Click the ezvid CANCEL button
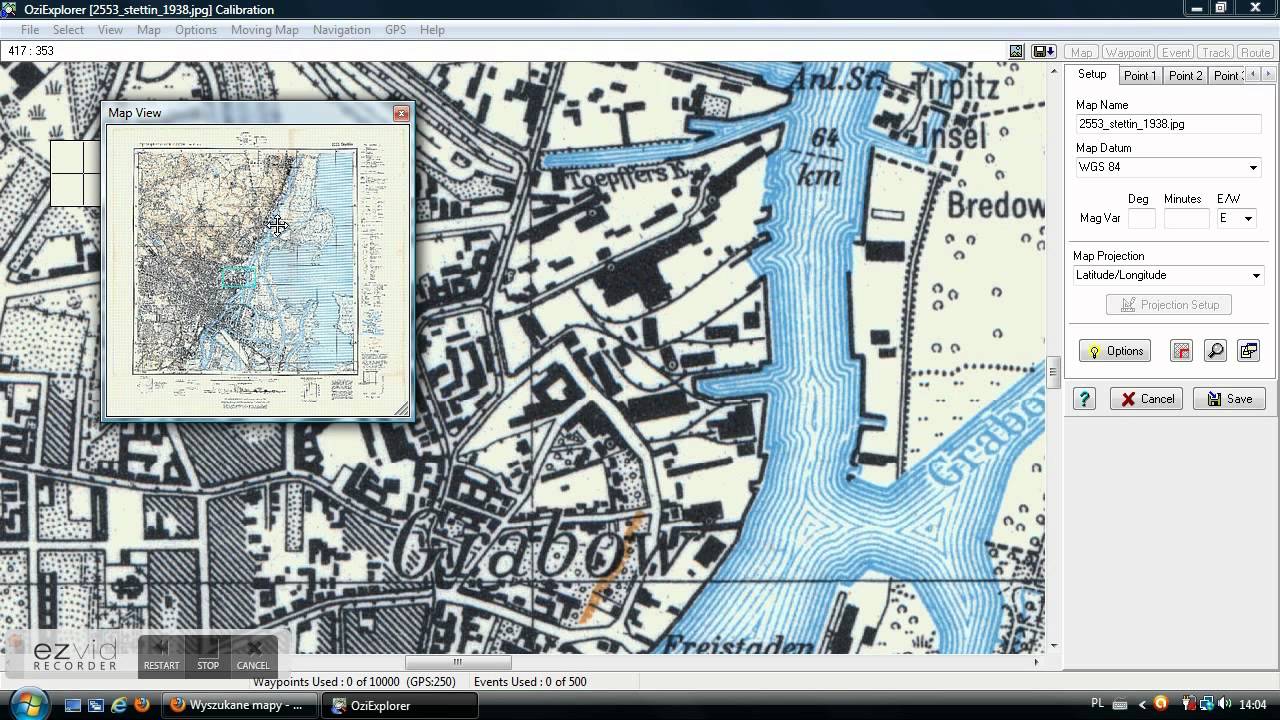This screenshot has height=720, width=1280. click(x=253, y=656)
